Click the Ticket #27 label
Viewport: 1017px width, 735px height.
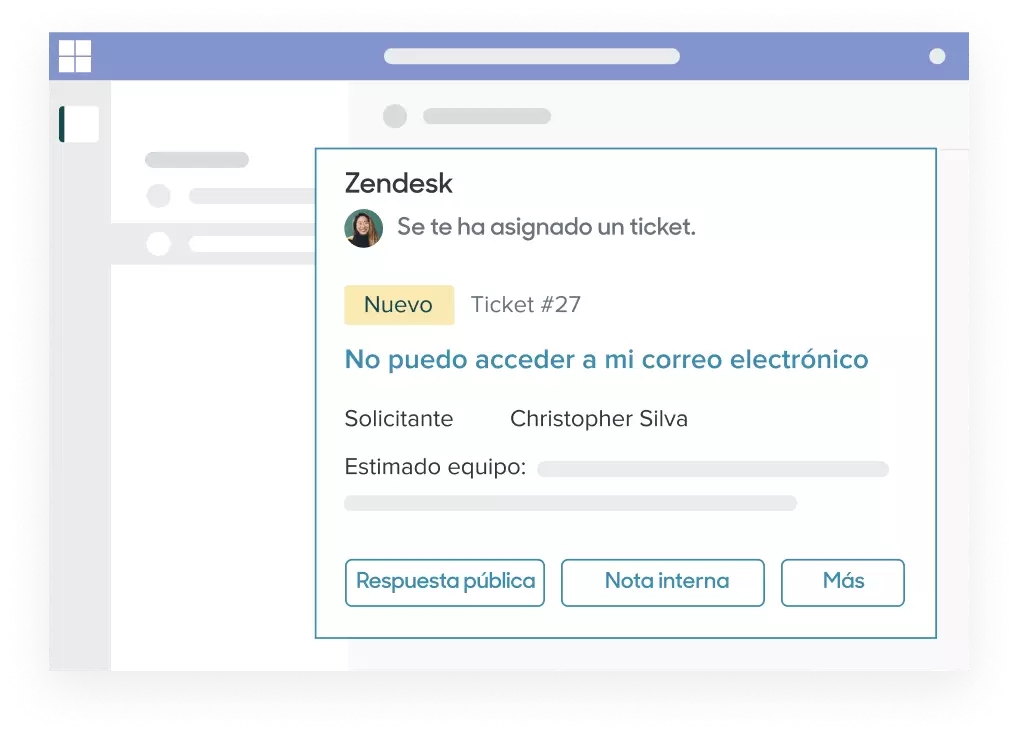click(525, 305)
